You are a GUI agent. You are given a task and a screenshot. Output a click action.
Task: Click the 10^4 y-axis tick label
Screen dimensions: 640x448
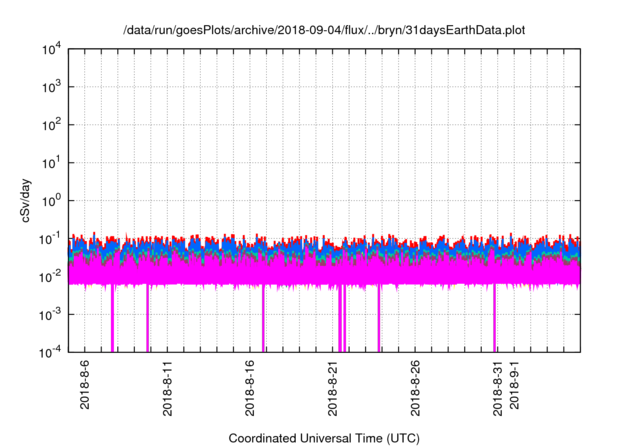[51, 49]
